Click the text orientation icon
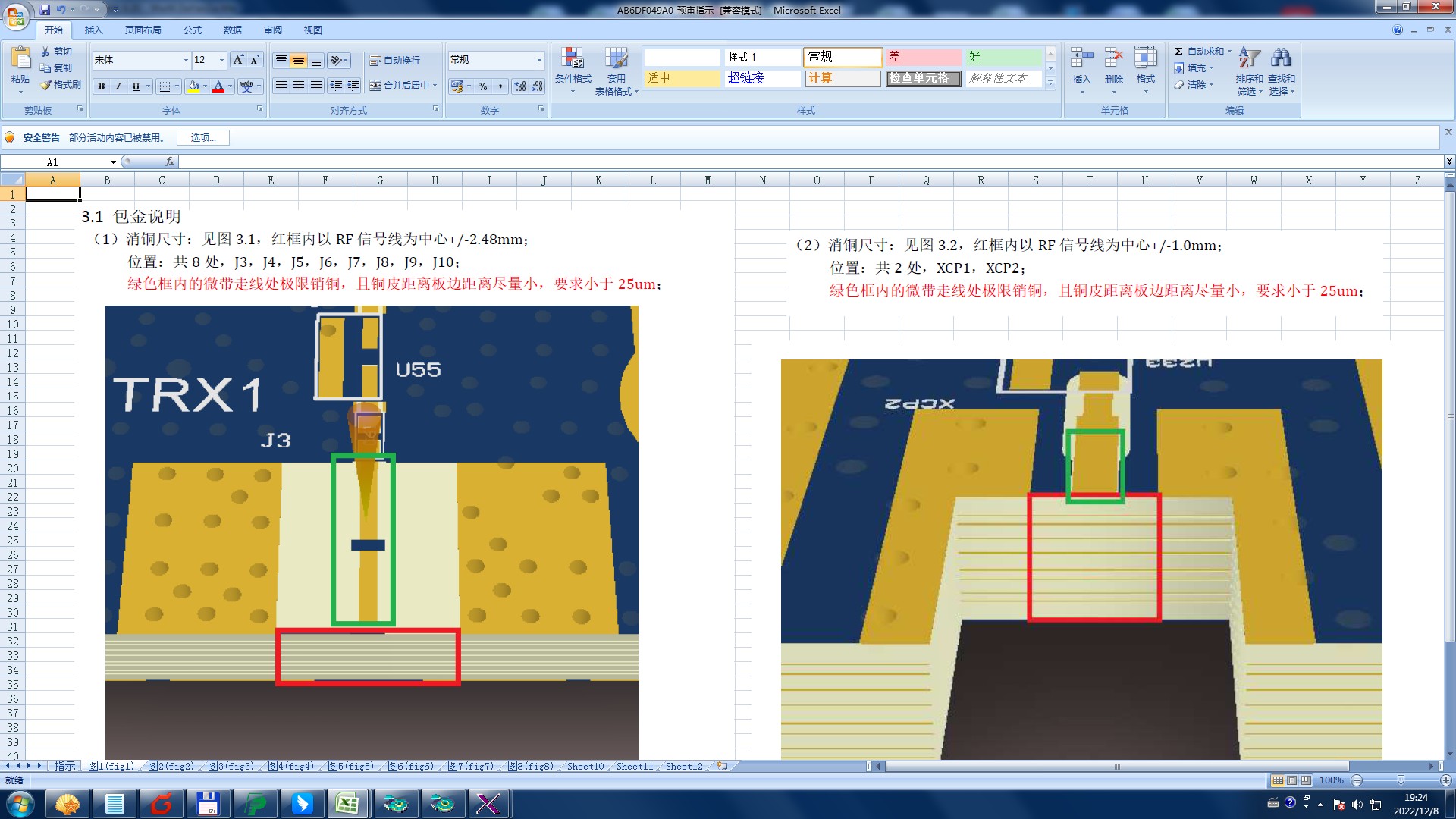The height and width of the screenshot is (819, 1456). pos(336,60)
